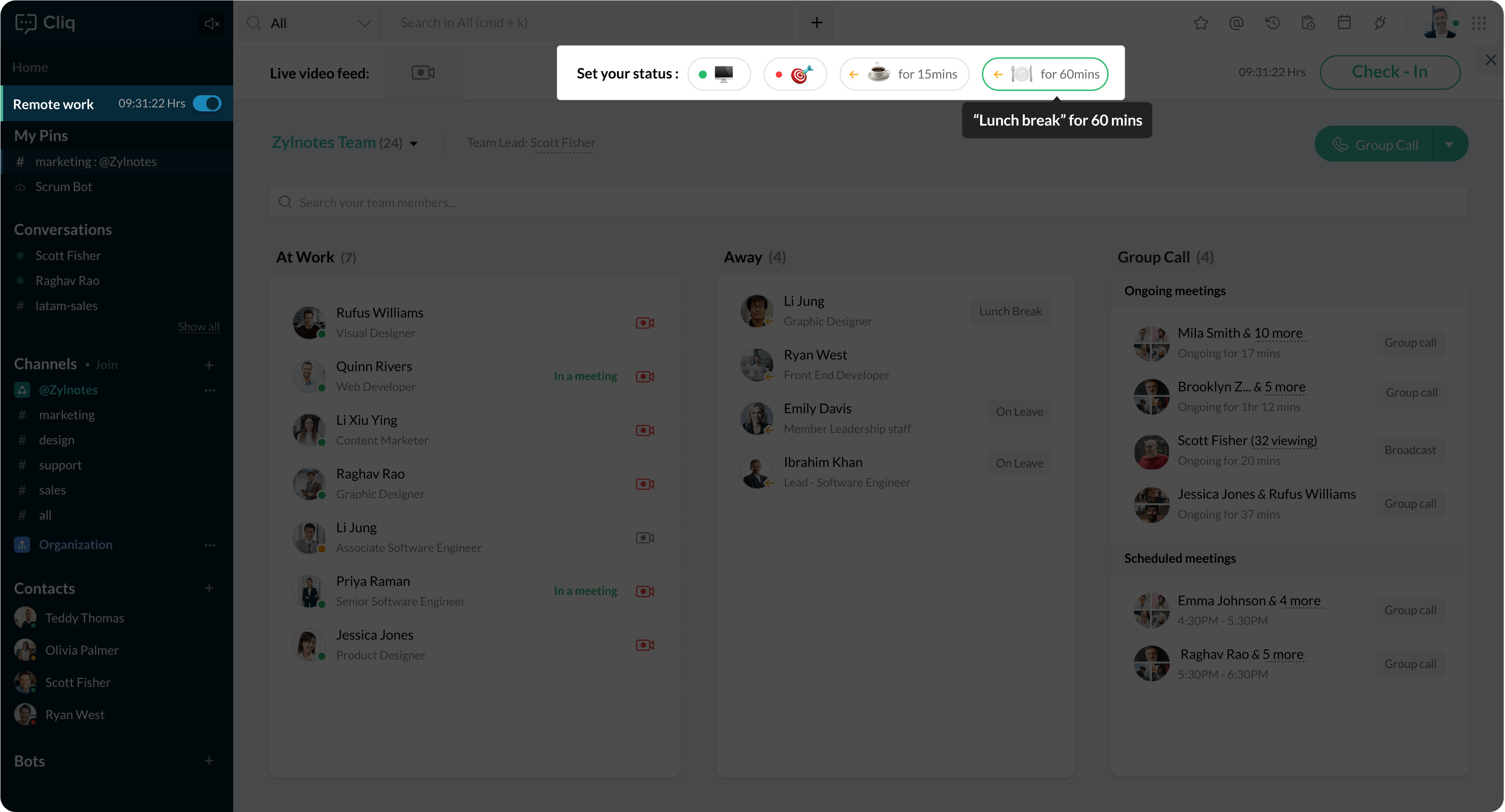Click the Search your team members field

868,203
